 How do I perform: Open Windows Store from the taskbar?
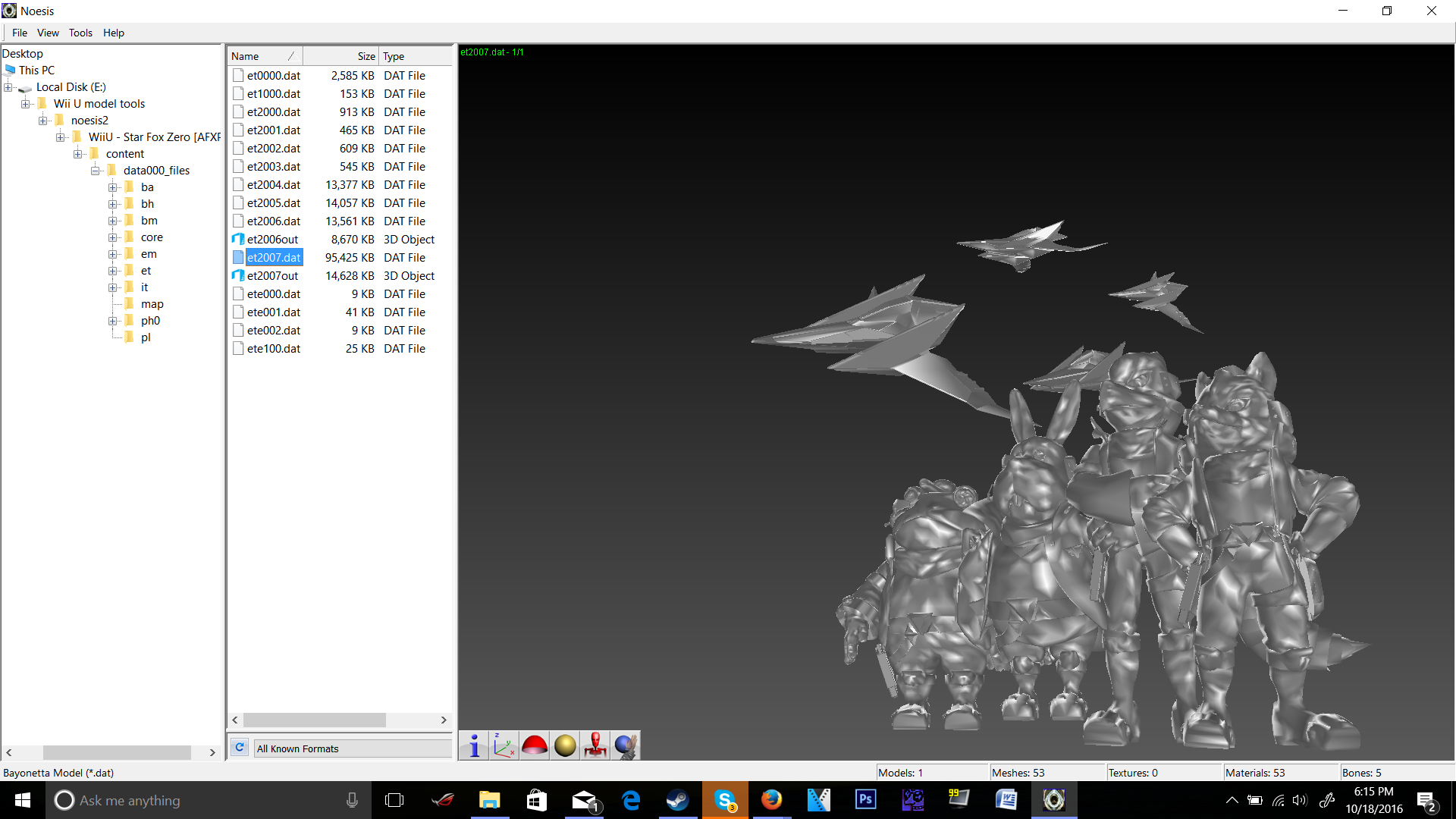click(537, 800)
